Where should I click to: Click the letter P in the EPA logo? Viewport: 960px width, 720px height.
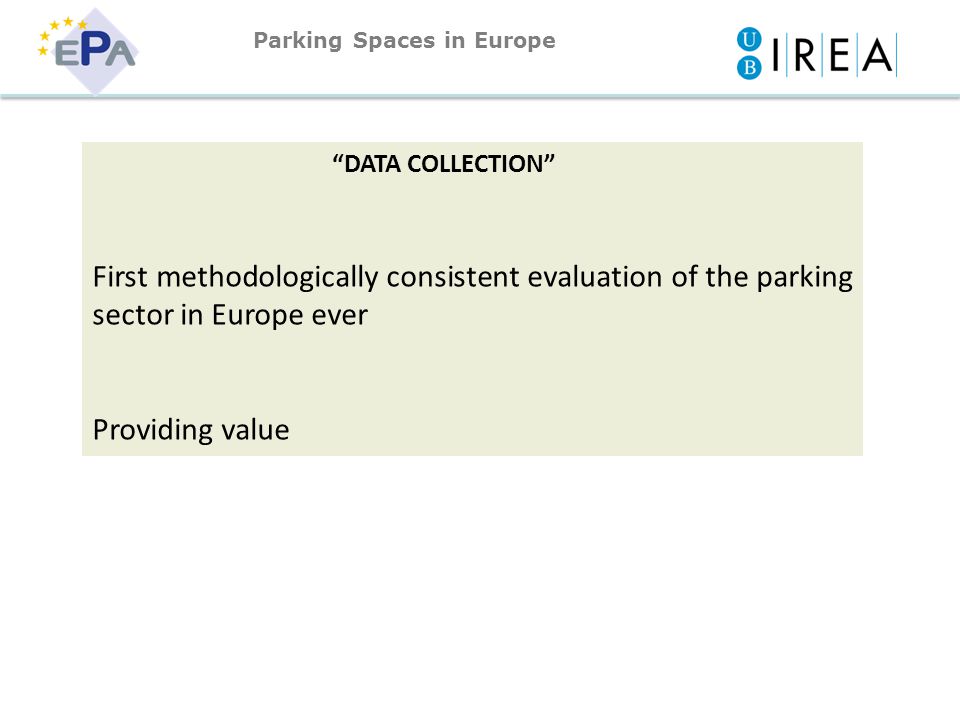click(x=94, y=51)
